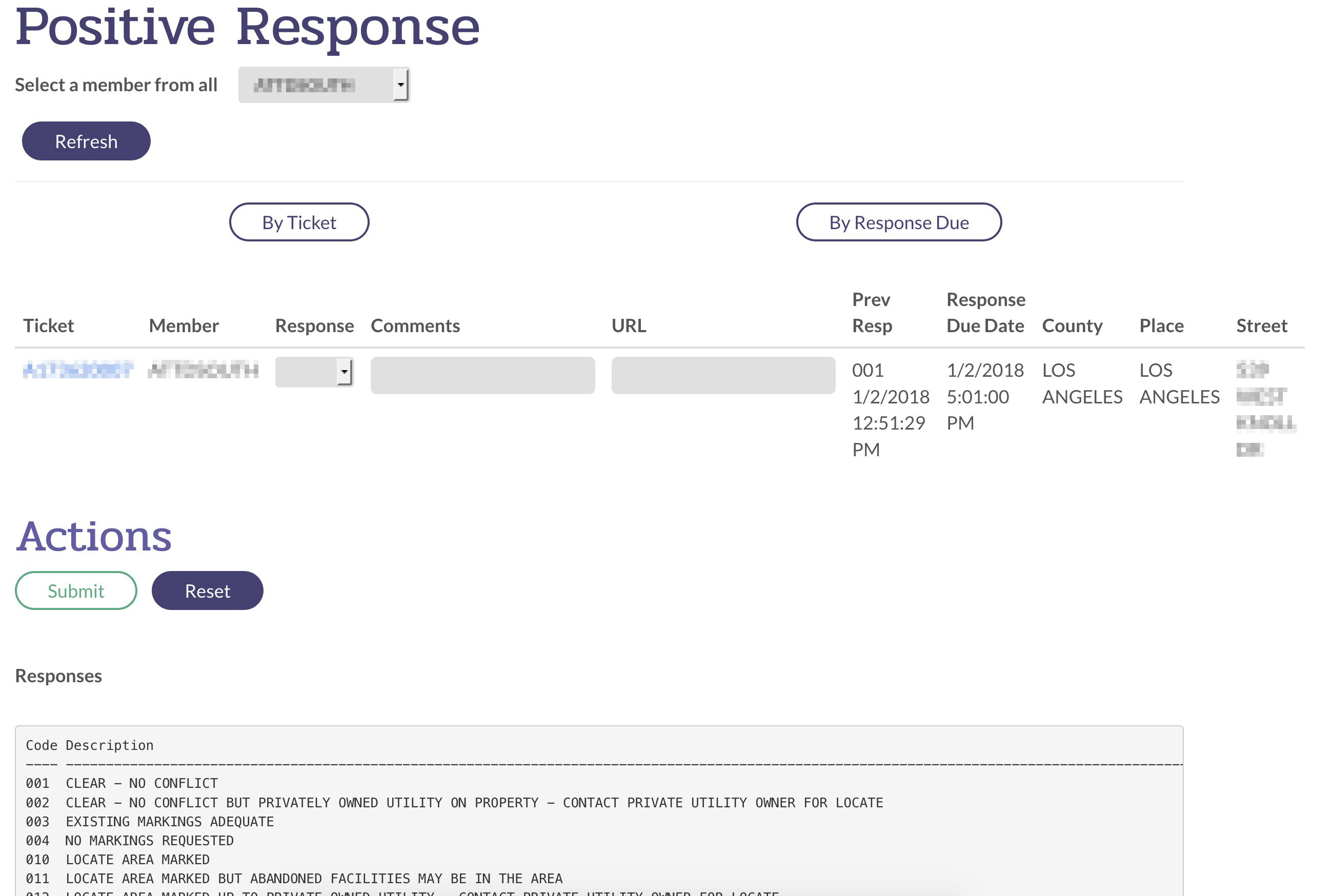Open the member selection dropdown

click(x=324, y=85)
